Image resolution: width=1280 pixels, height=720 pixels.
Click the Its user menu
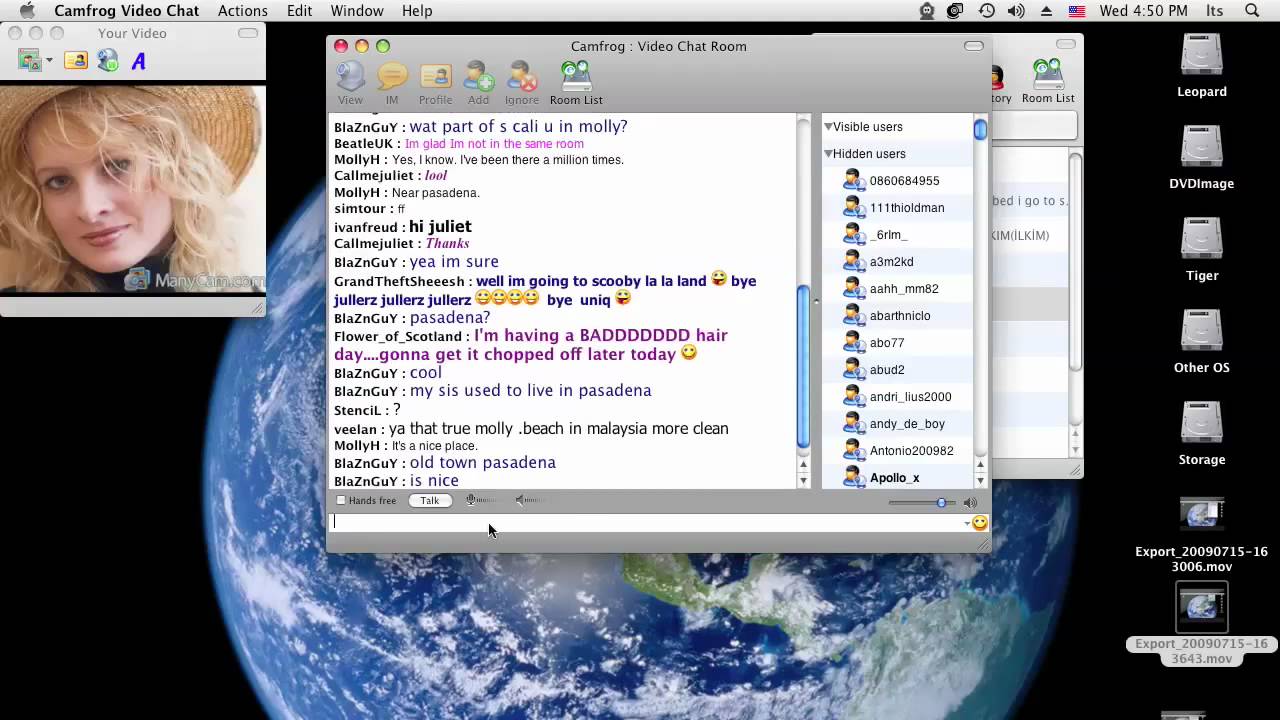1214,11
